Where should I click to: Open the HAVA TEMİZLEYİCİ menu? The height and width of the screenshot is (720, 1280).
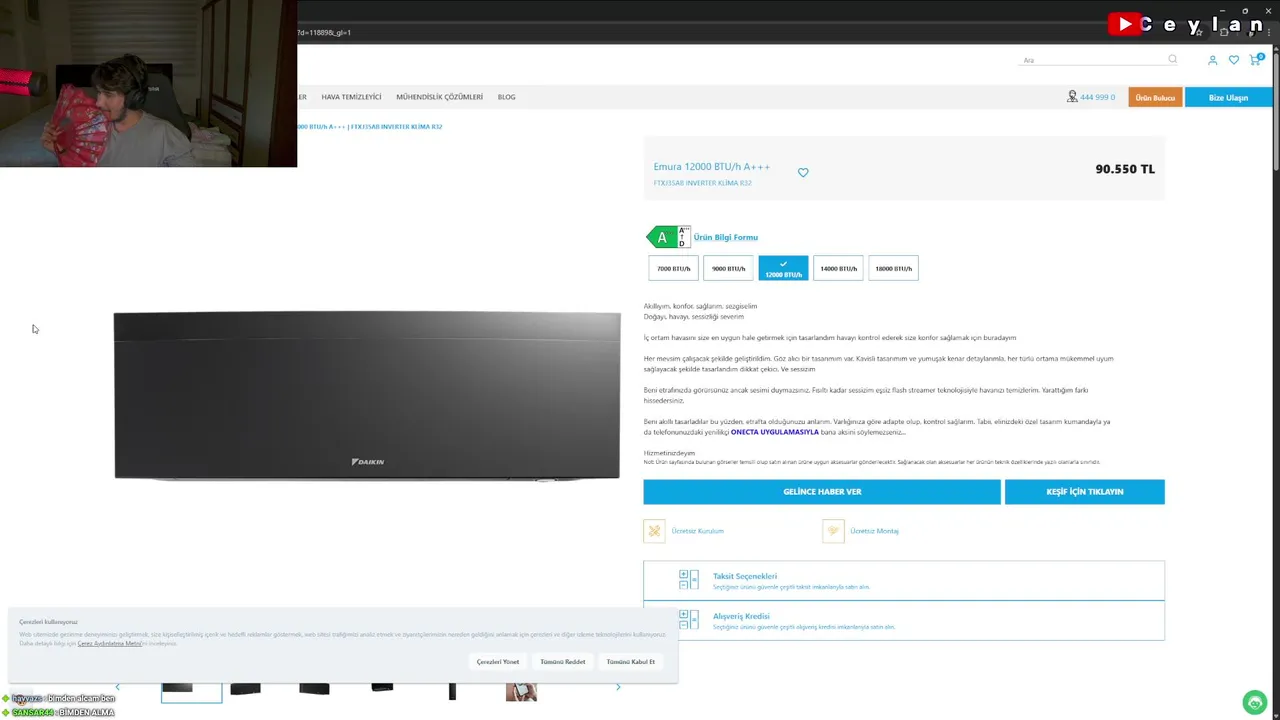[x=351, y=97]
